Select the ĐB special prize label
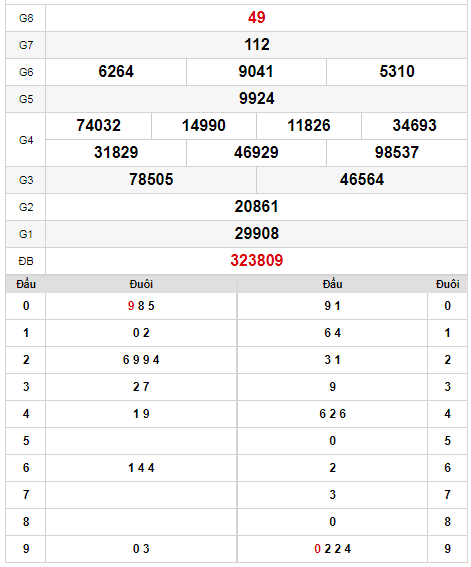471x567 pixels. [x=26, y=261]
